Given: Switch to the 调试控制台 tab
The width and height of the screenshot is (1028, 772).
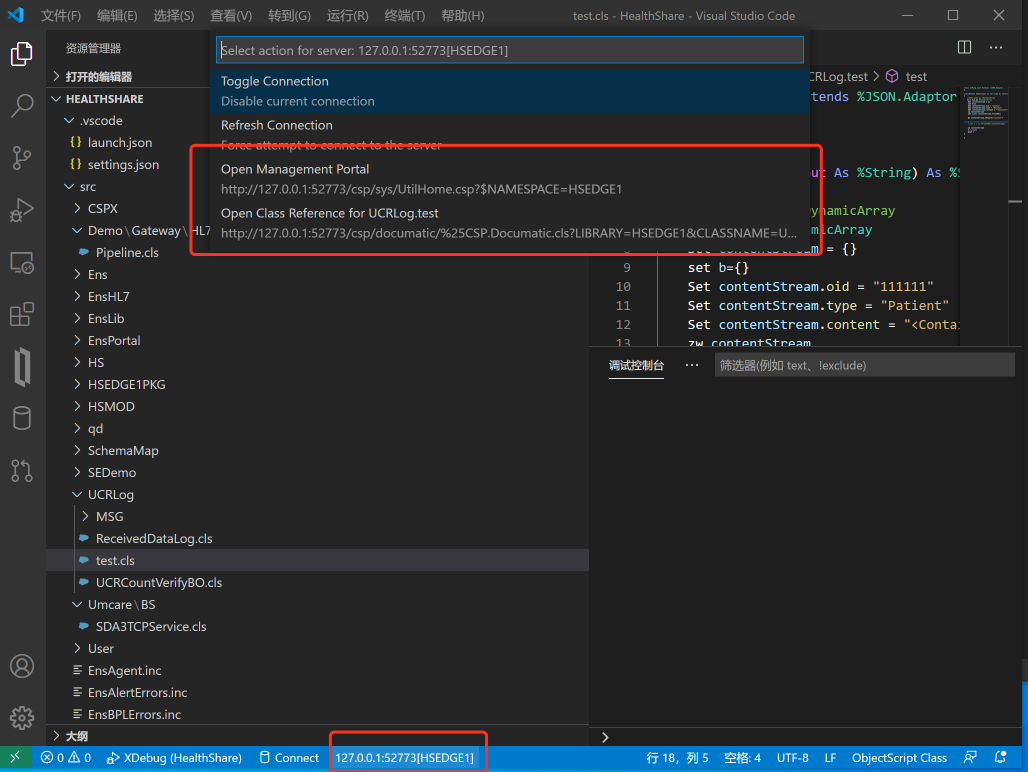Looking at the screenshot, I should (x=636, y=365).
